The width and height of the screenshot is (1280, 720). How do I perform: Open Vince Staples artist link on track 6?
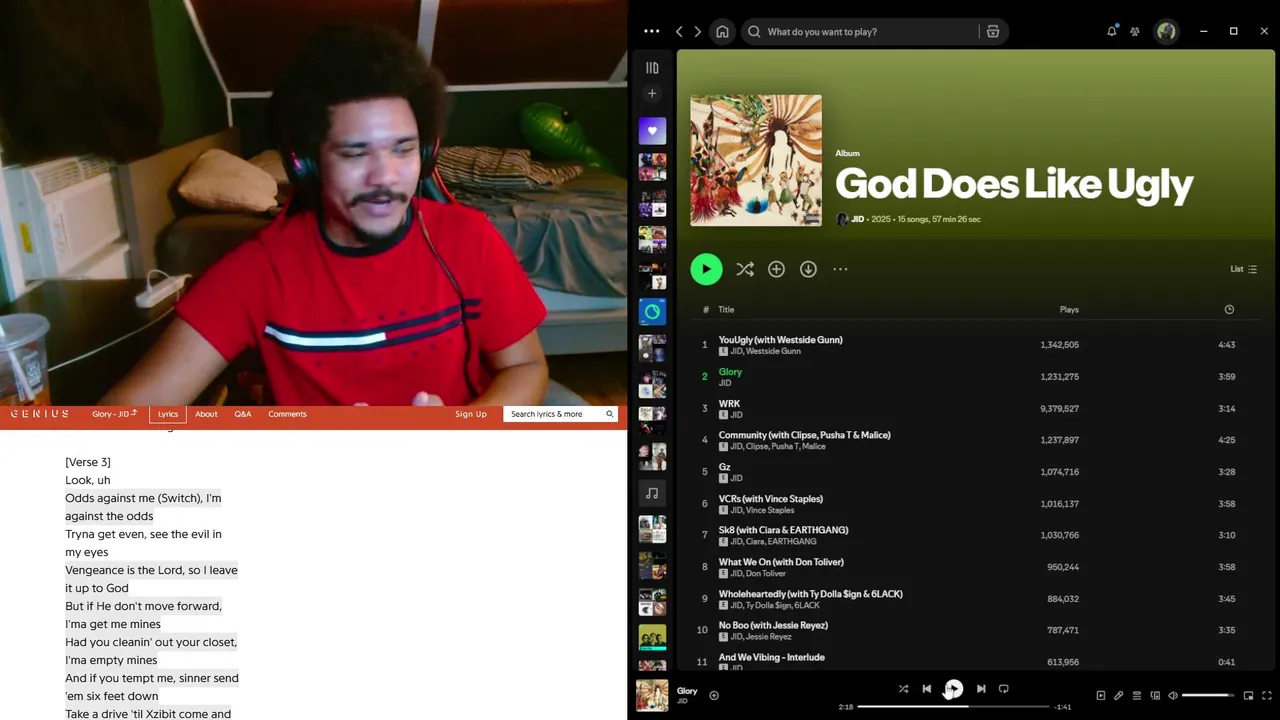coord(770,511)
